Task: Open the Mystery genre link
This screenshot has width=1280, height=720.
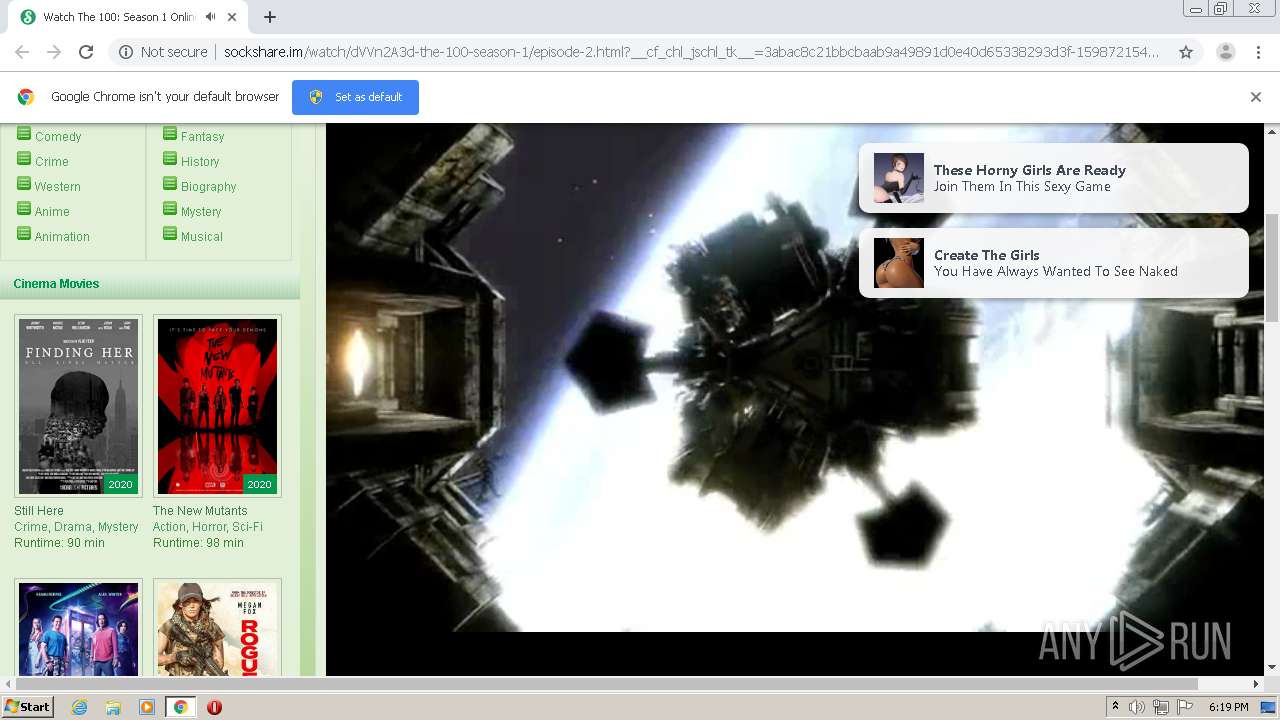Action: [201, 212]
